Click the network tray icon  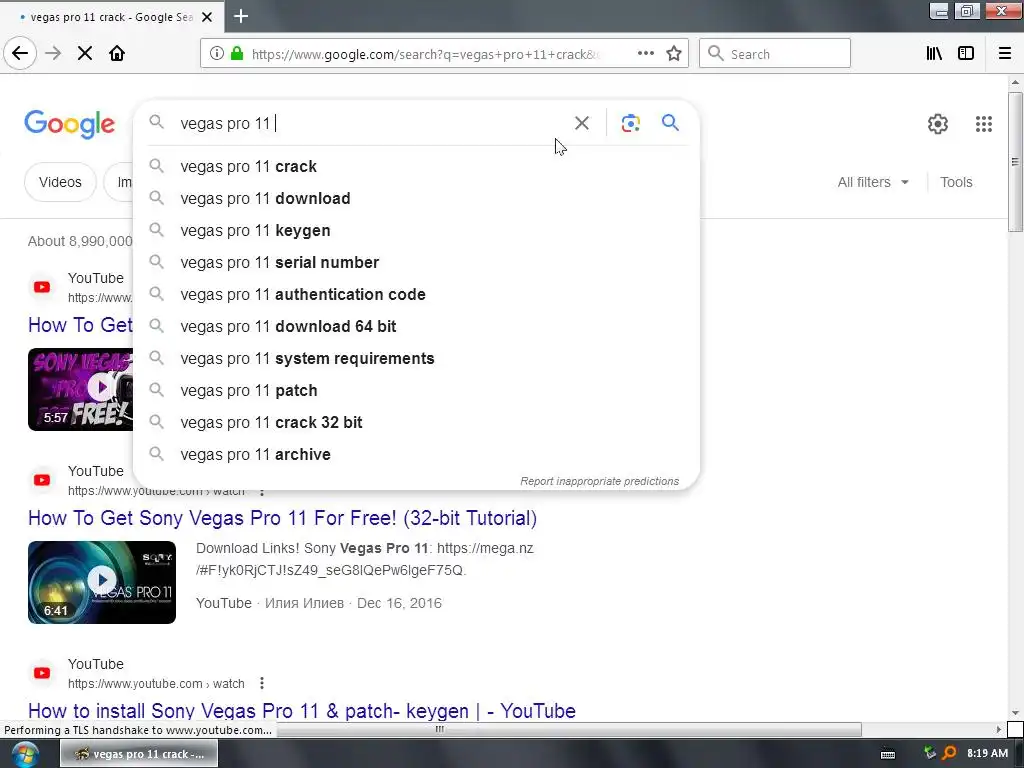click(930, 754)
